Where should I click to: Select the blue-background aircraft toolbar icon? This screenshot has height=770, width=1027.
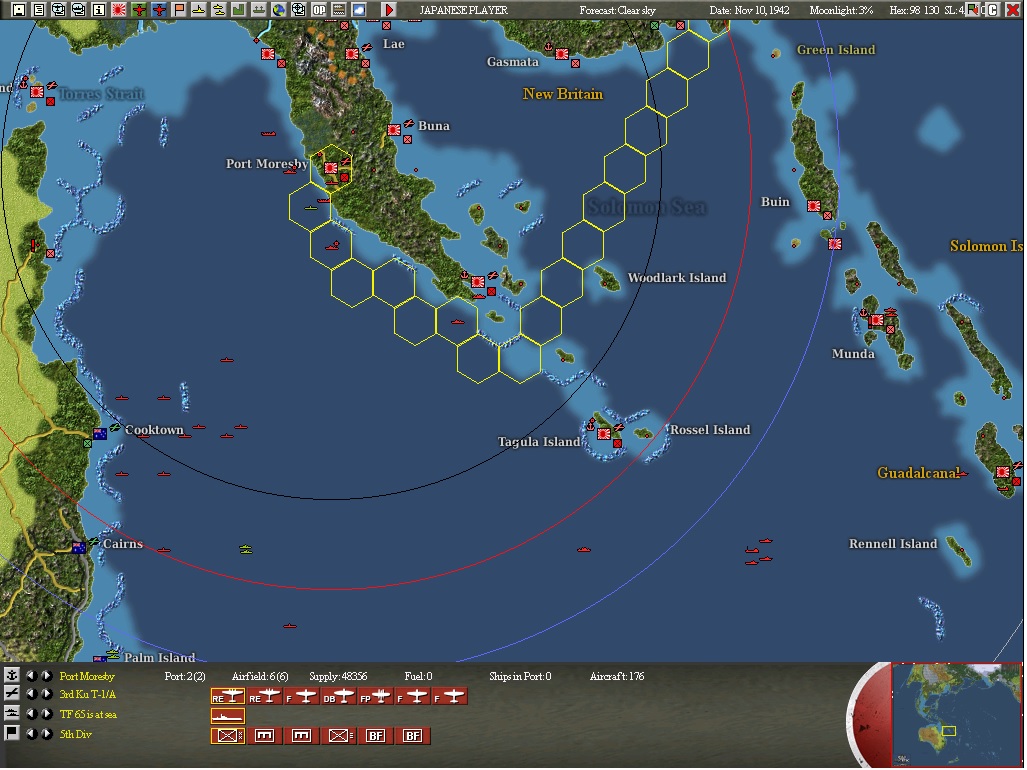[x=159, y=10]
